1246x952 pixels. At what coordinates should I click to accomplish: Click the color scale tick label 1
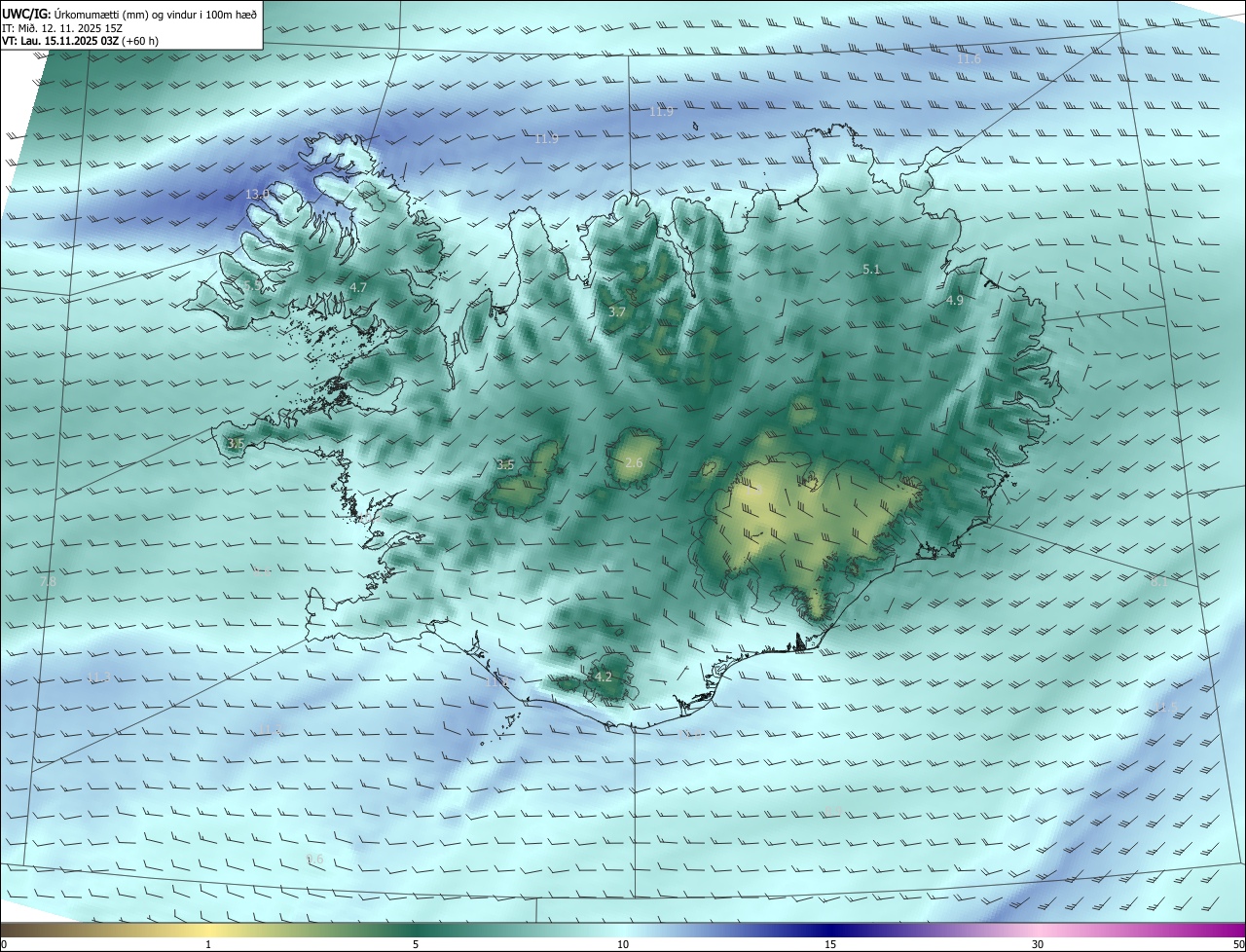click(208, 944)
